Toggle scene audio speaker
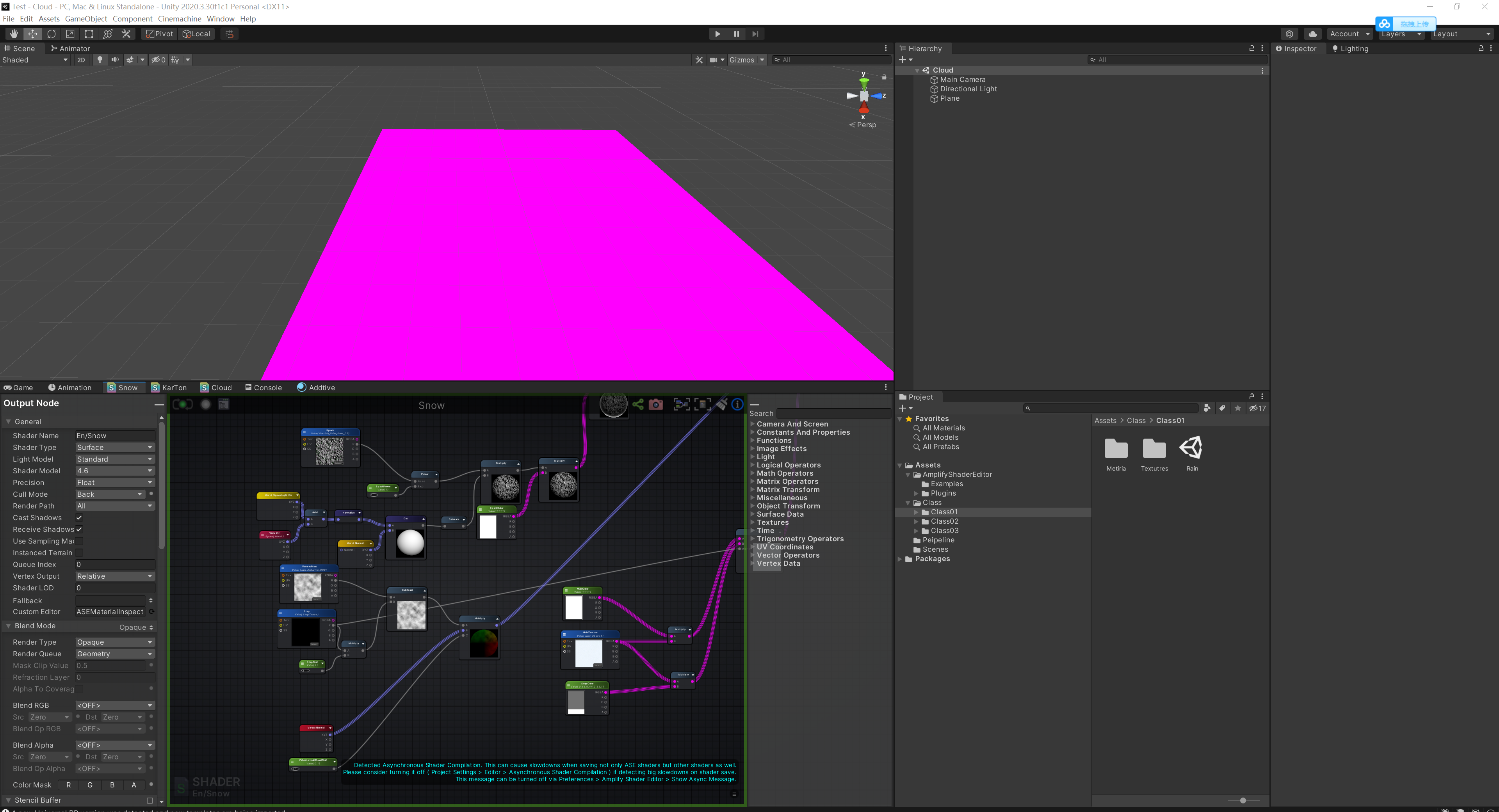1499x812 pixels. click(115, 60)
